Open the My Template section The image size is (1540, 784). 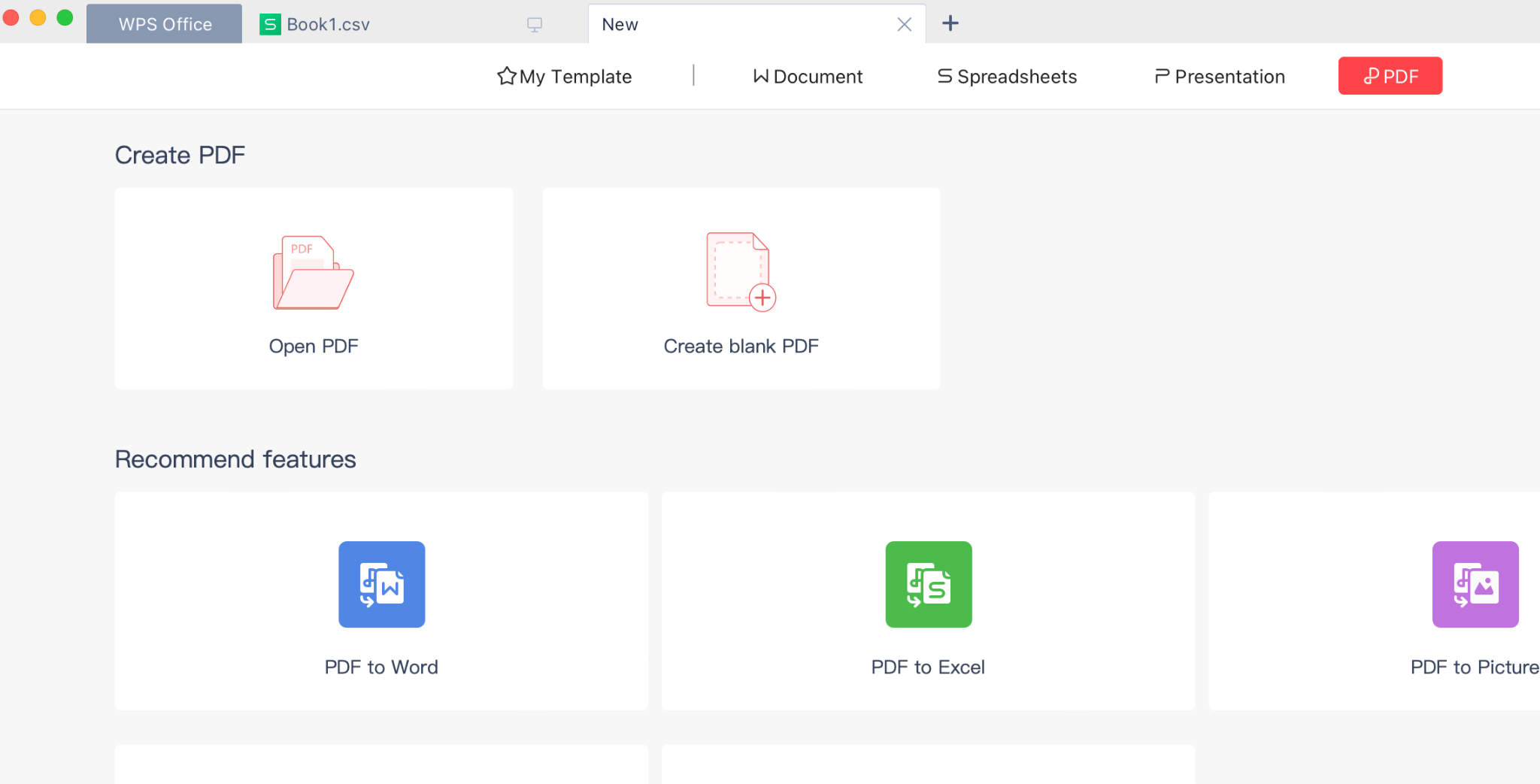pos(575,77)
